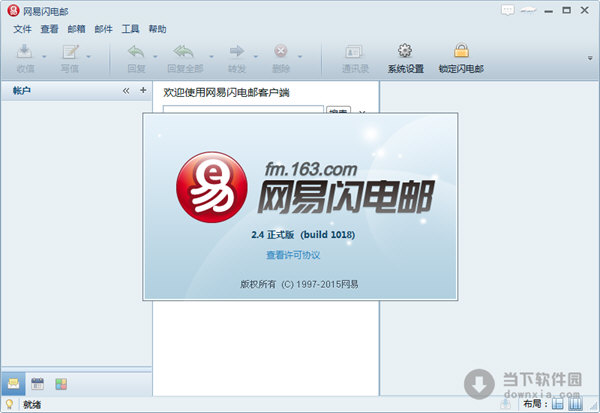600x413 pixels.
Task: Click the 回复 reply icon
Action: [136, 51]
